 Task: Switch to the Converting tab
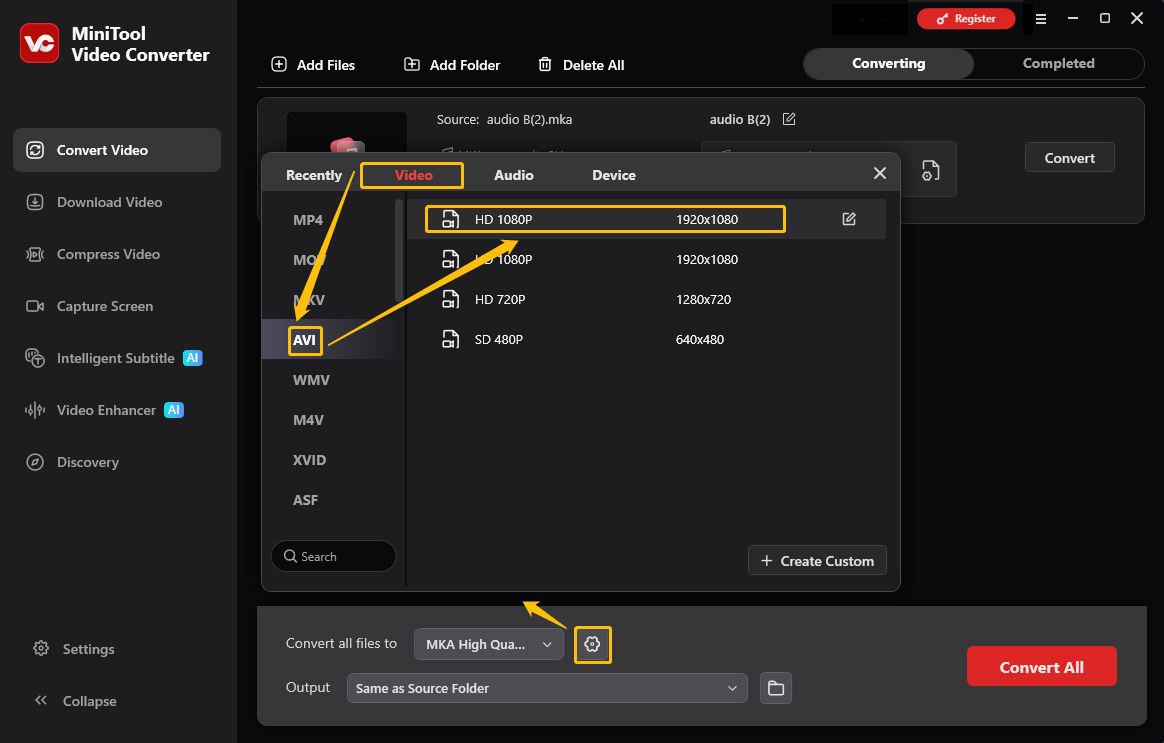click(x=889, y=64)
